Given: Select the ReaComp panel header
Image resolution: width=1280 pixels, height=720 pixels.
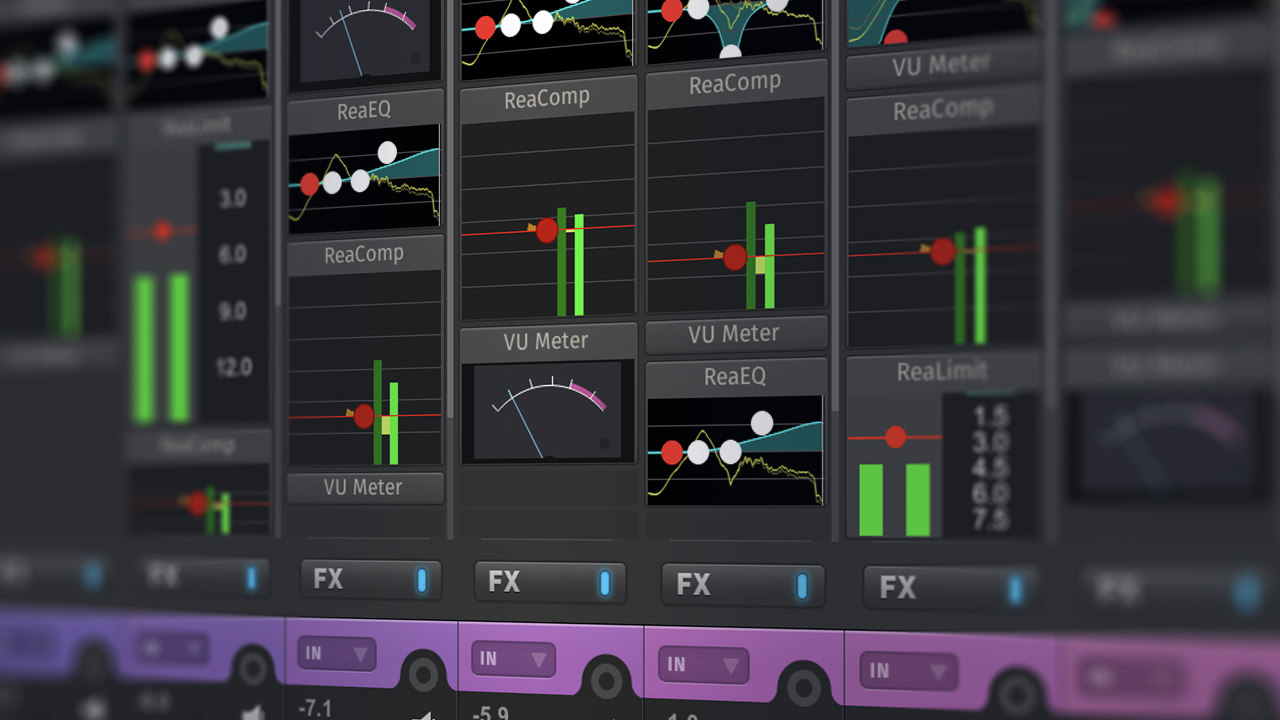Looking at the screenshot, I should tap(547, 96).
